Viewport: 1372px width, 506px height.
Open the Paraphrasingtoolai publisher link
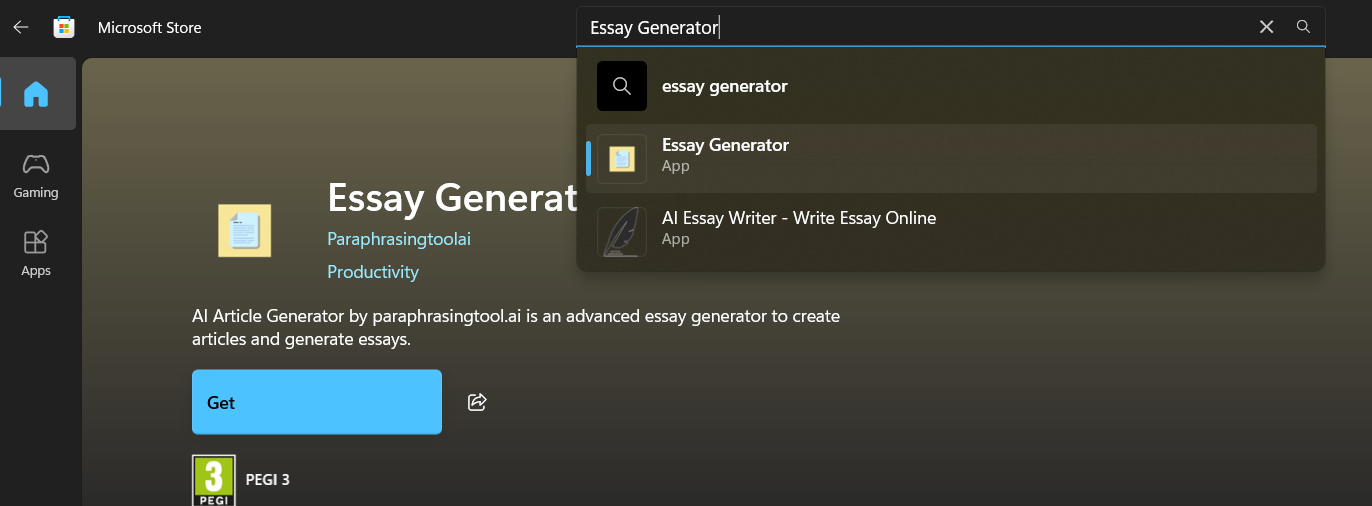pos(398,239)
